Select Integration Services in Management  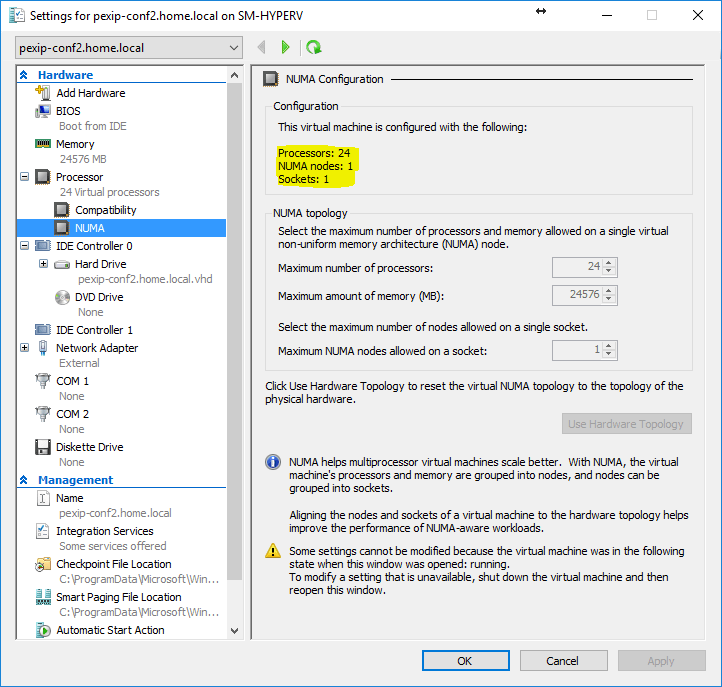click(105, 531)
